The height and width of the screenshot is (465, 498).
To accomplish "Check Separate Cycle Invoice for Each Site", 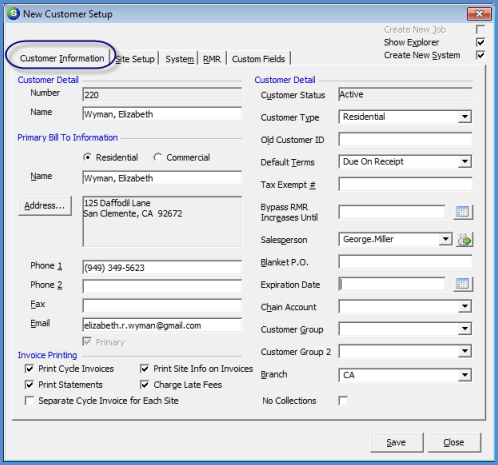I will click(29, 400).
